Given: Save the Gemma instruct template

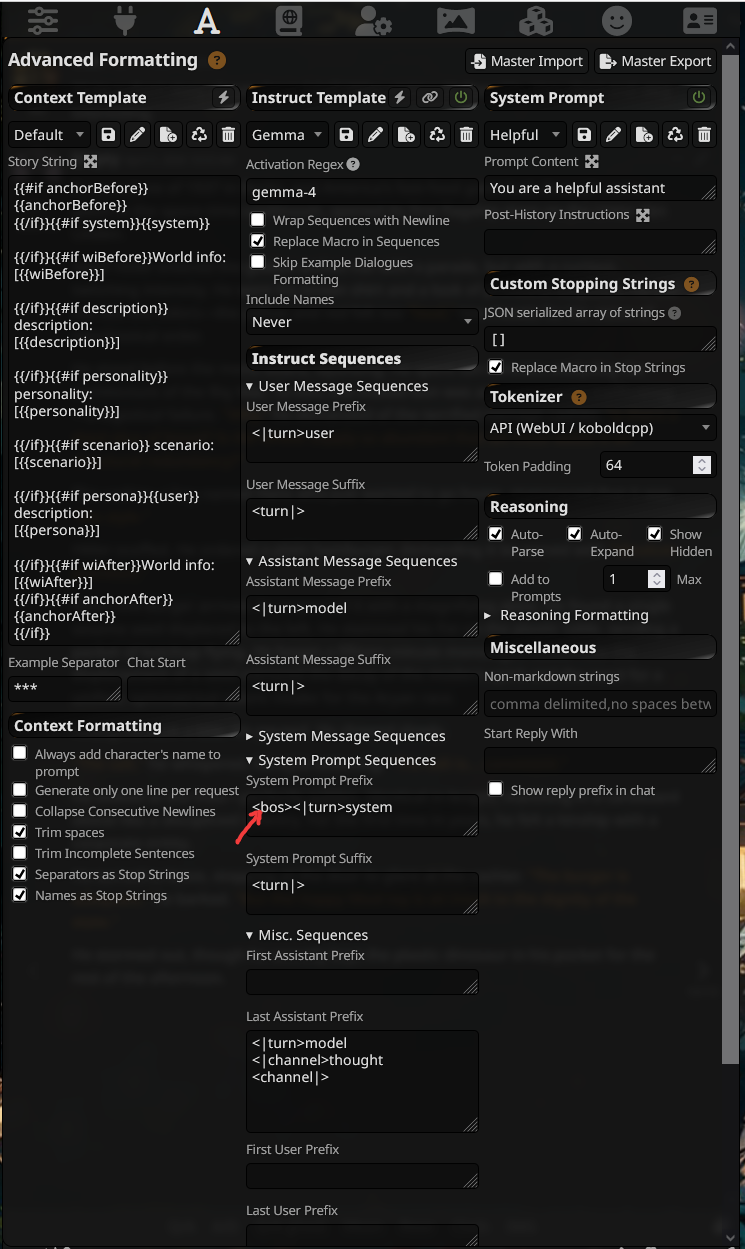Looking at the screenshot, I should 346,135.
